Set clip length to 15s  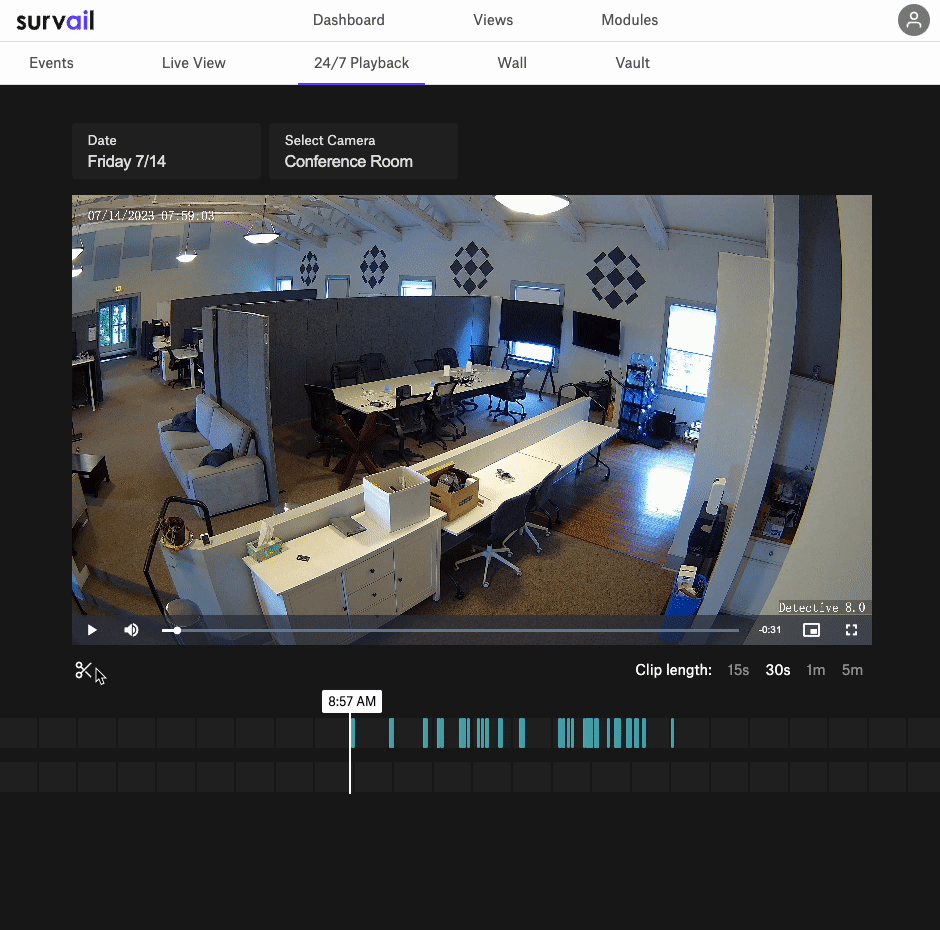[x=738, y=670]
